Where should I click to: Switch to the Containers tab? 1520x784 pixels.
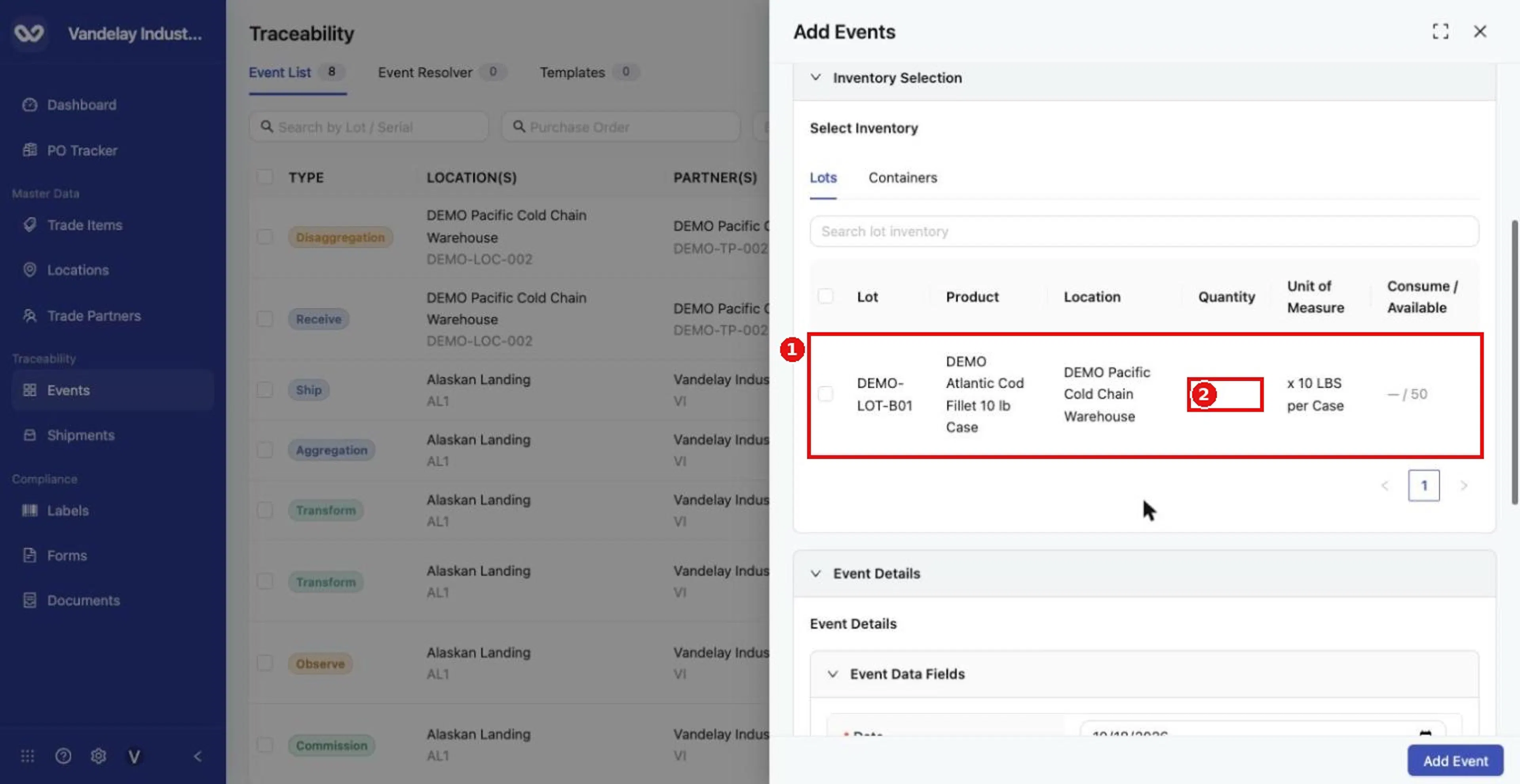tap(903, 178)
